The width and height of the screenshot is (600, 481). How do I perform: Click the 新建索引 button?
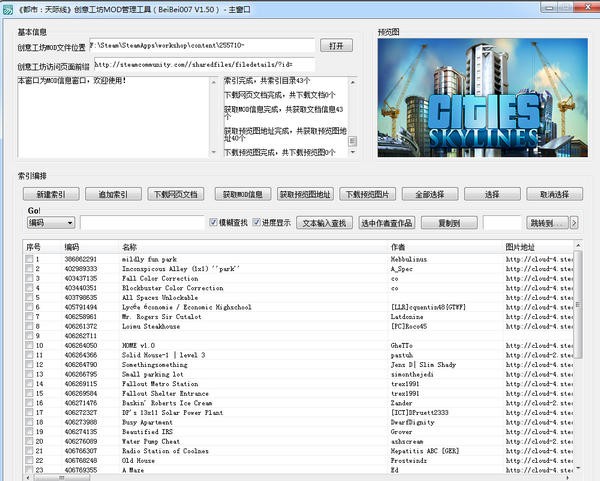[51, 194]
